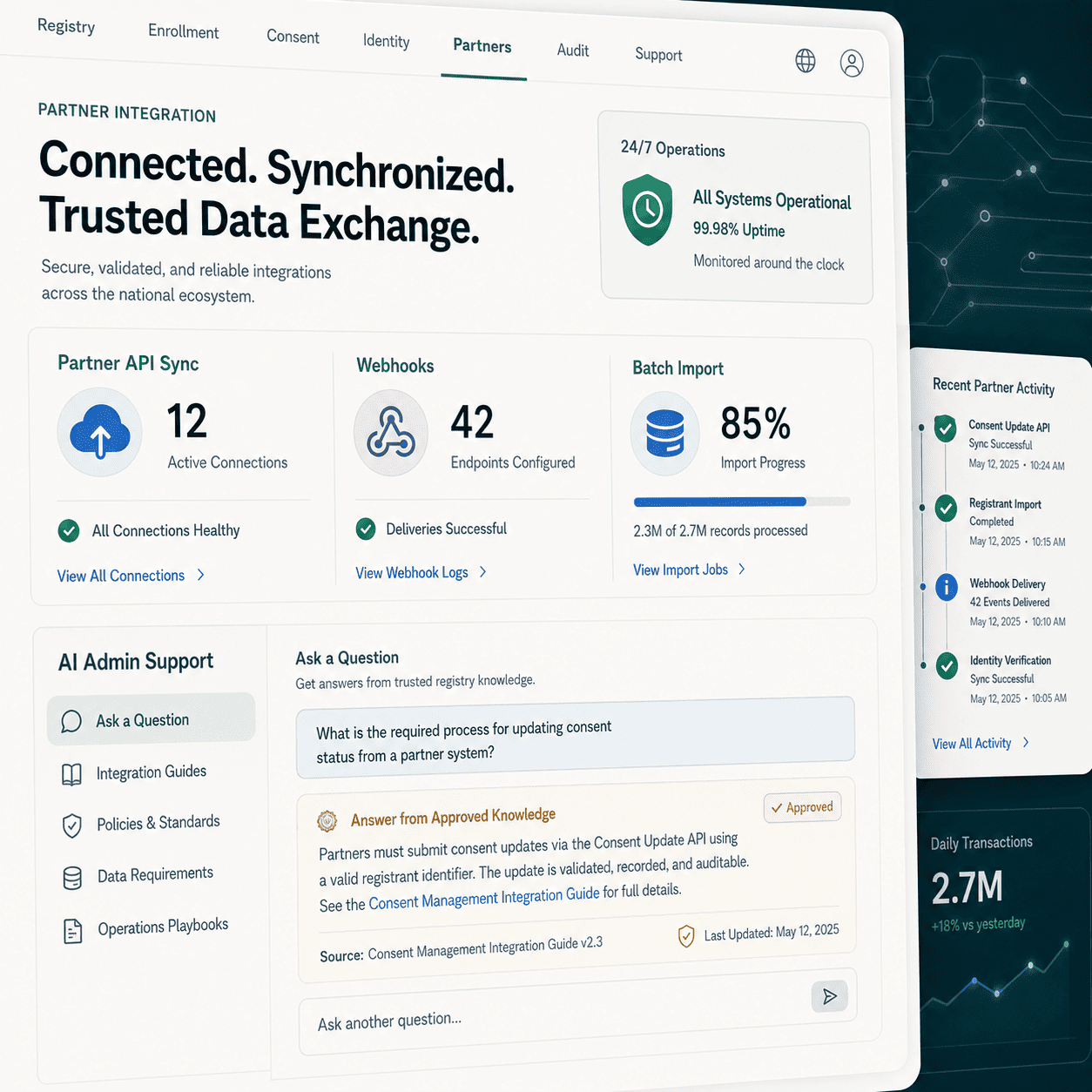1092x1092 pixels.
Task: Click the Approved Knowledge seal icon
Action: tap(327, 820)
